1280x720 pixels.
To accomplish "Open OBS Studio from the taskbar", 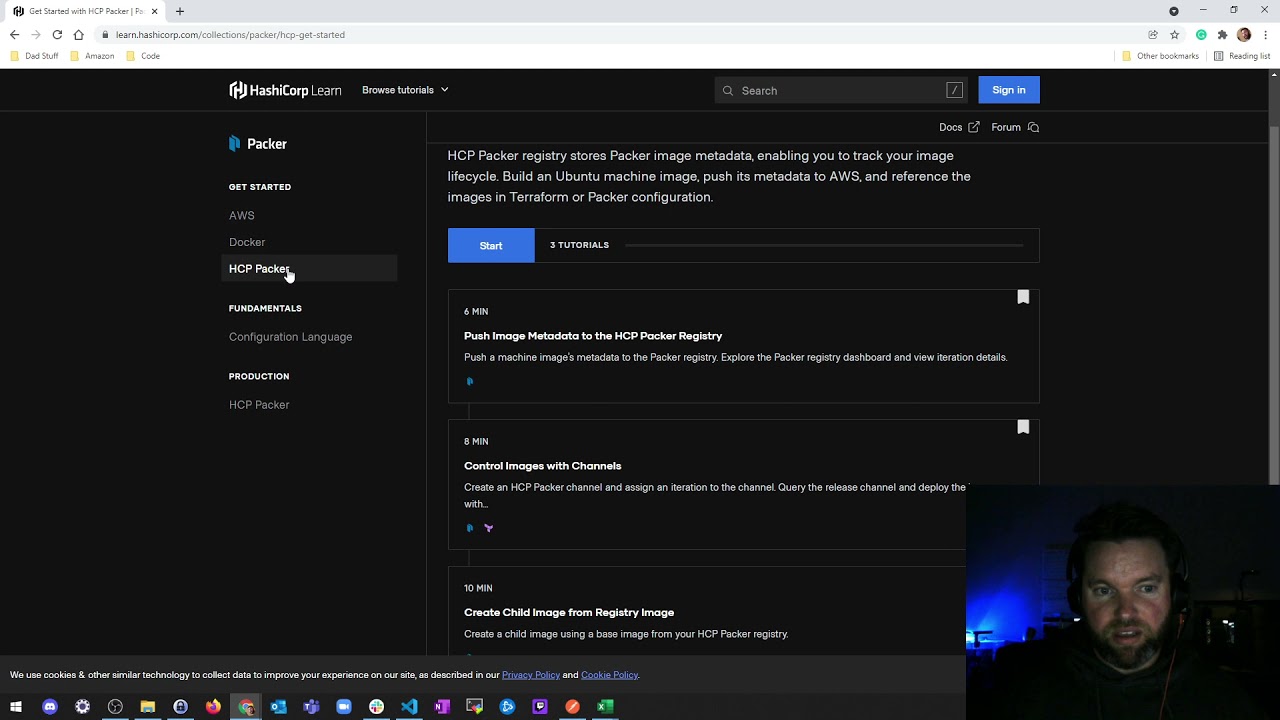I will (115, 707).
